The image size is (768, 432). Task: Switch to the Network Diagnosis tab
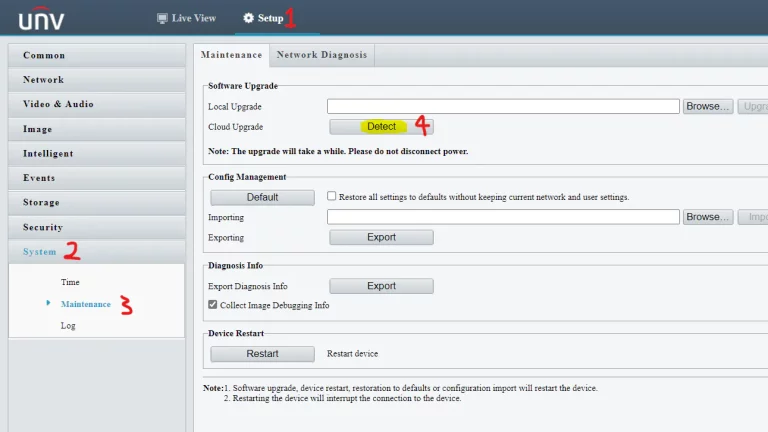click(322, 55)
